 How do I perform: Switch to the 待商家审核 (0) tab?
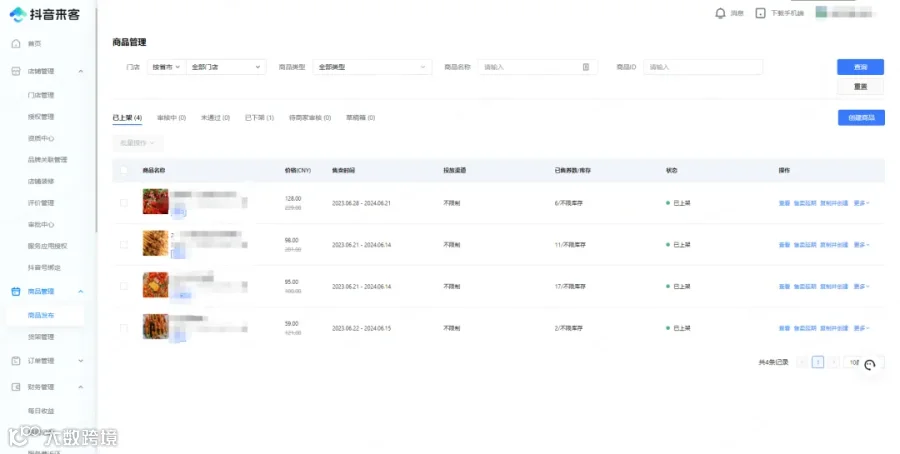tap(310, 118)
